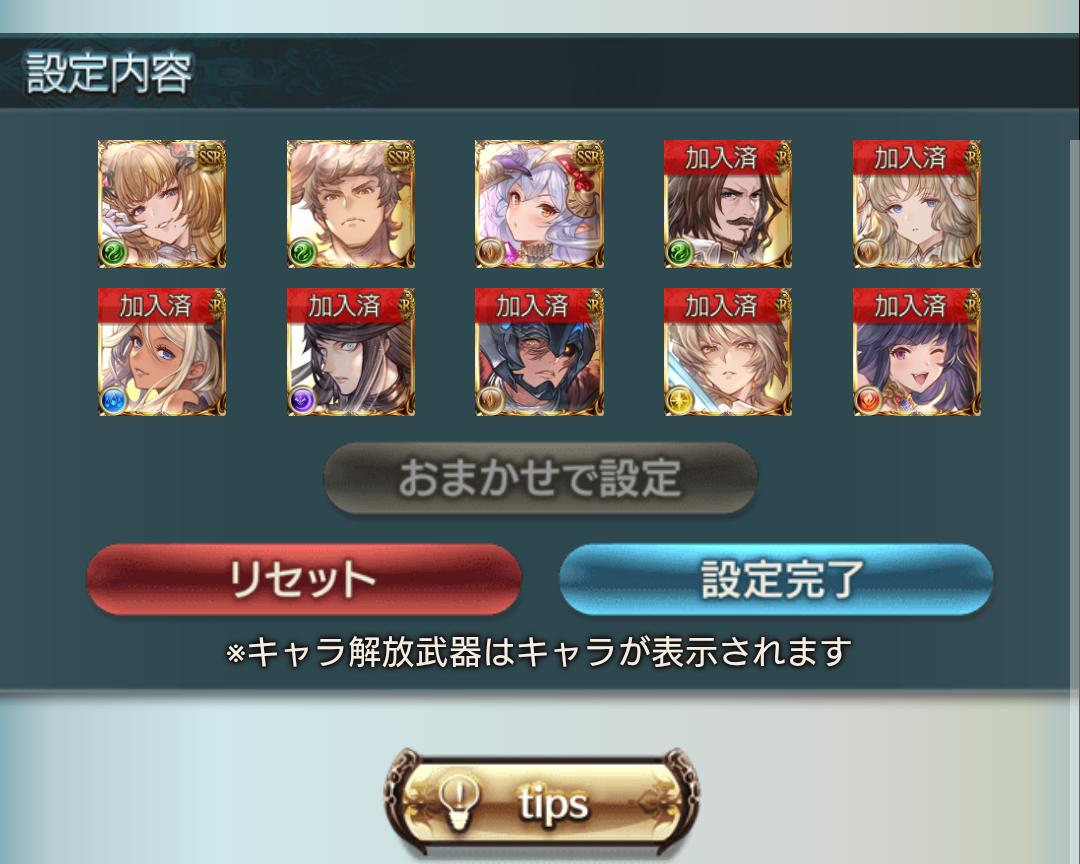Click the 設定内容 header bar
The image size is (1080, 864).
coord(540,72)
